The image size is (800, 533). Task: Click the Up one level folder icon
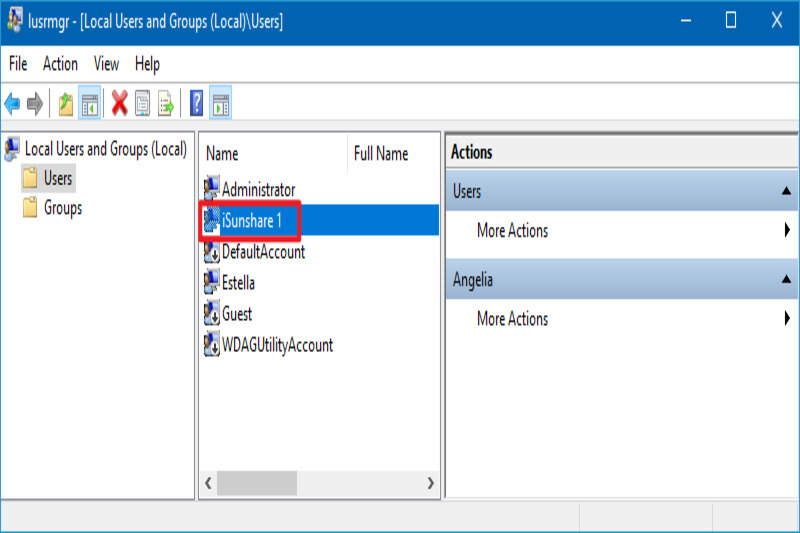(66, 103)
